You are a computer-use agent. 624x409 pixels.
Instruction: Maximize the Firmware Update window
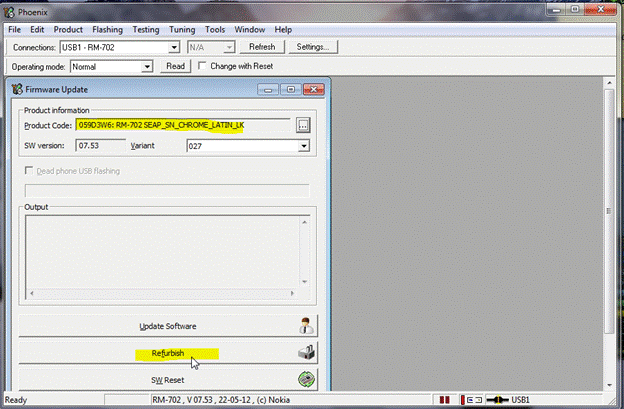pyautogui.click(x=291, y=90)
